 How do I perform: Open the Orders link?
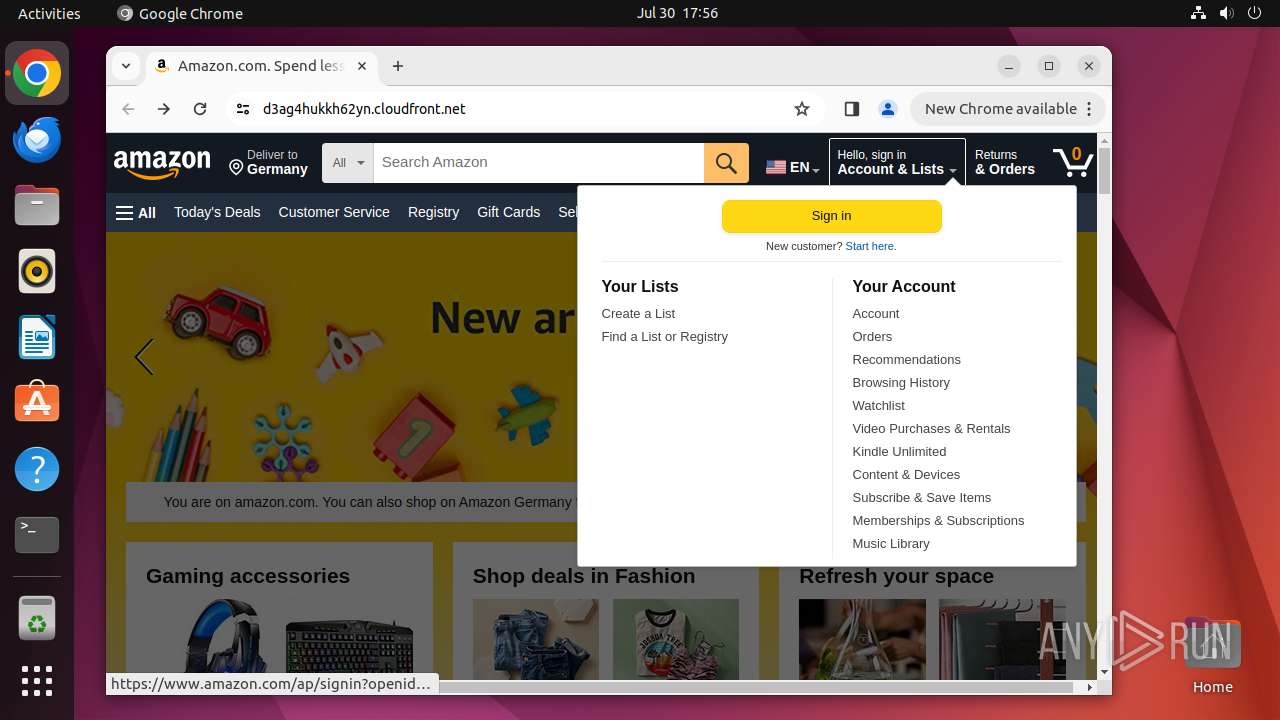click(872, 336)
